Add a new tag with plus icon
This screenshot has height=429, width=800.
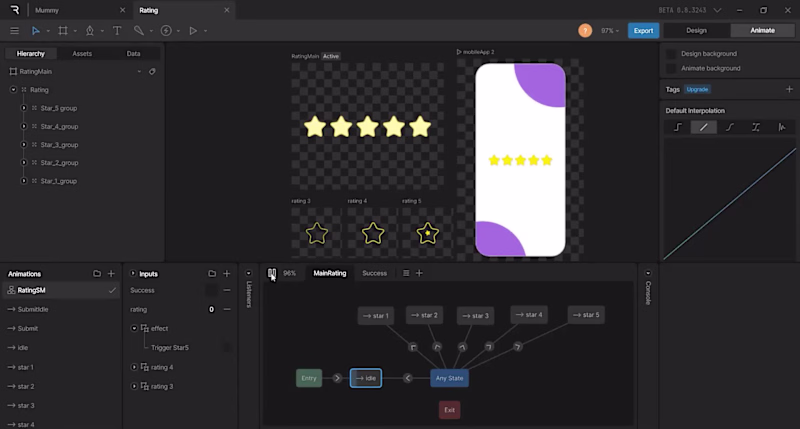tap(789, 89)
